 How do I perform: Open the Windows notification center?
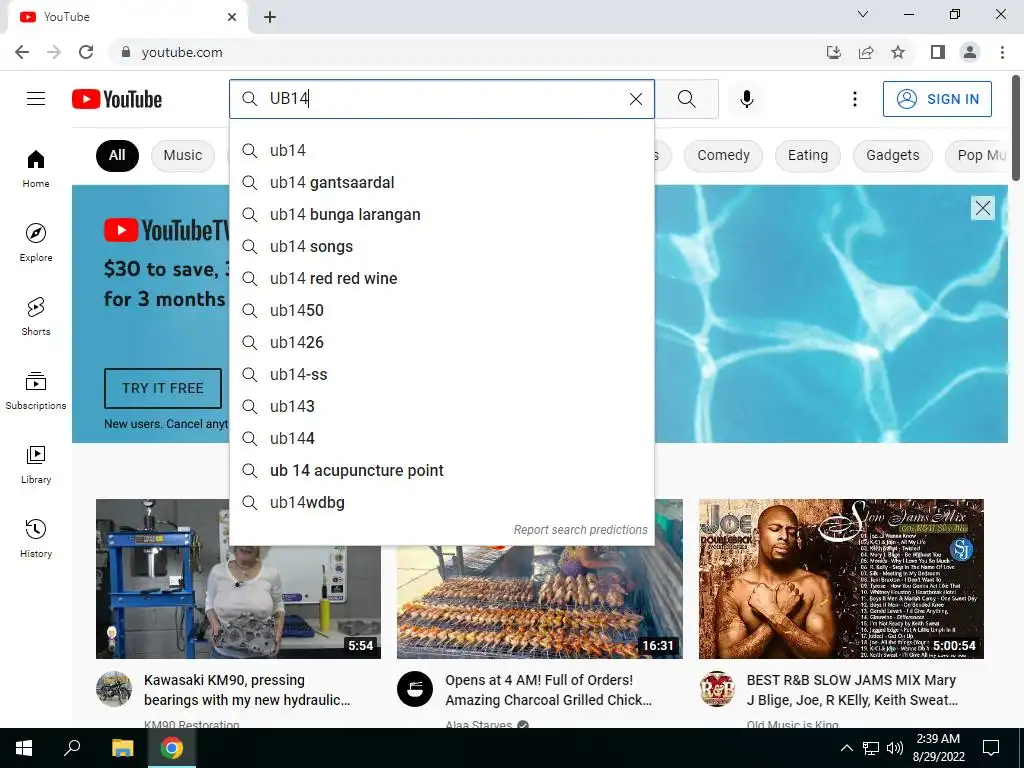pos(991,748)
